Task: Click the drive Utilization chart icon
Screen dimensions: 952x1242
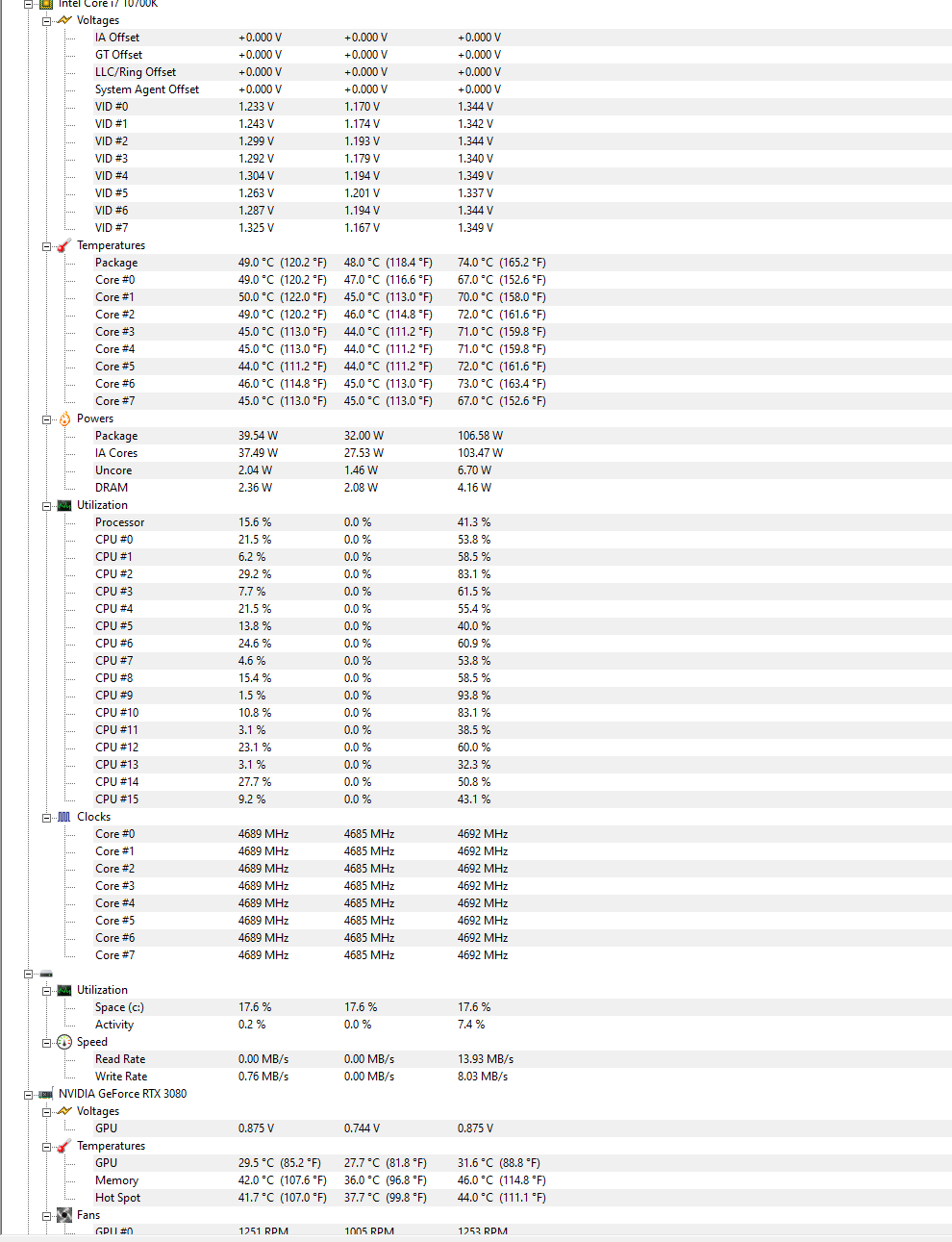Action: pyautogui.click(x=64, y=990)
